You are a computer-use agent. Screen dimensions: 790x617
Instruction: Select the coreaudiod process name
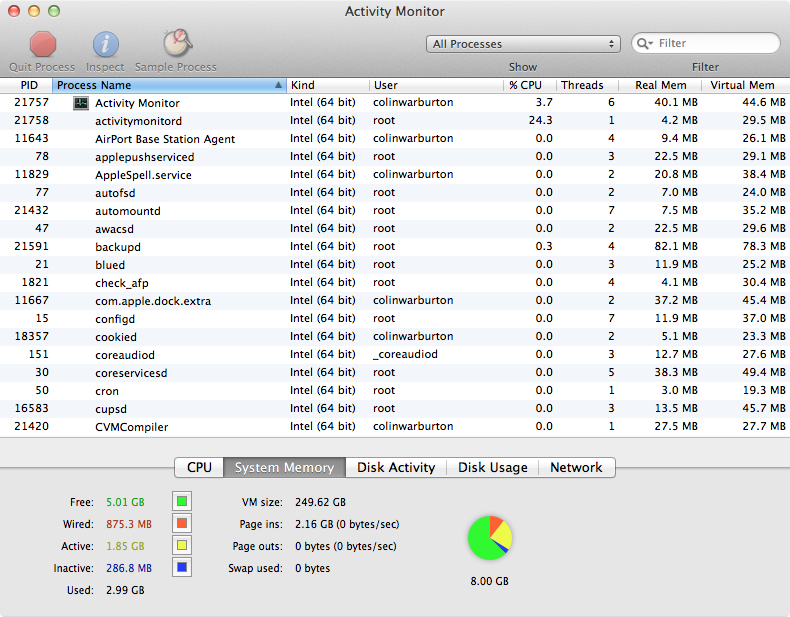tap(125, 355)
